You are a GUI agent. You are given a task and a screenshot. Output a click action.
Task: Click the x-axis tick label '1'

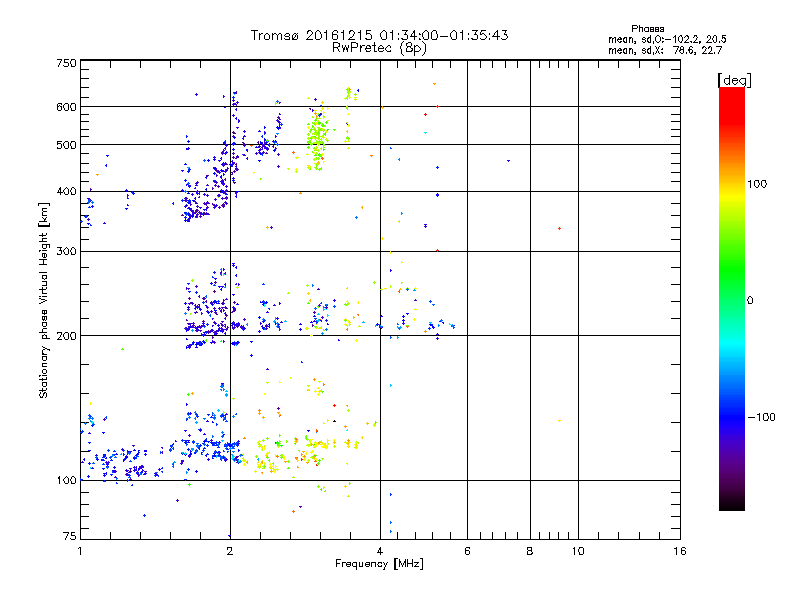point(80,551)
